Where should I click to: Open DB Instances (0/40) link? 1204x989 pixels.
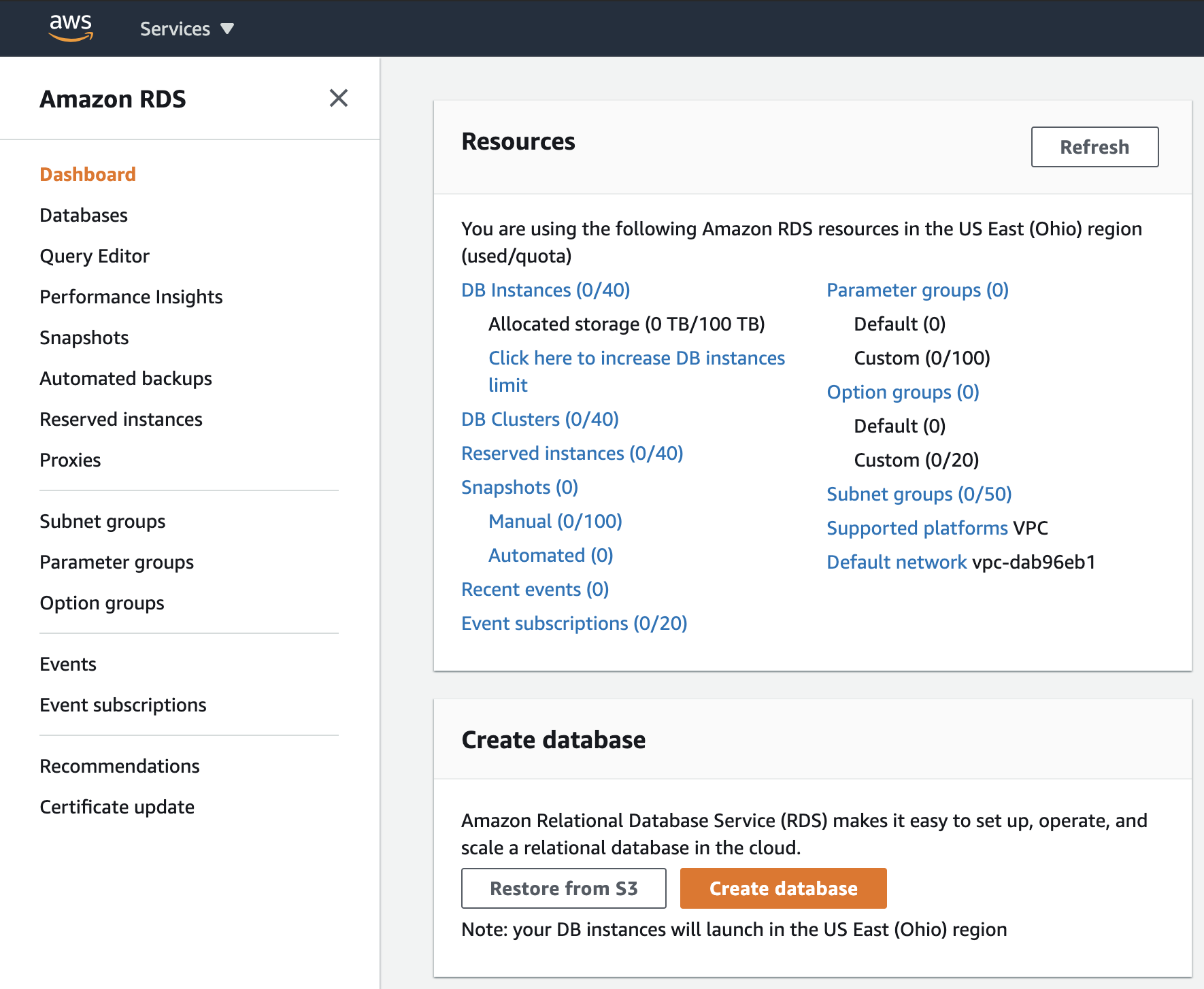(x=544, y=290)
